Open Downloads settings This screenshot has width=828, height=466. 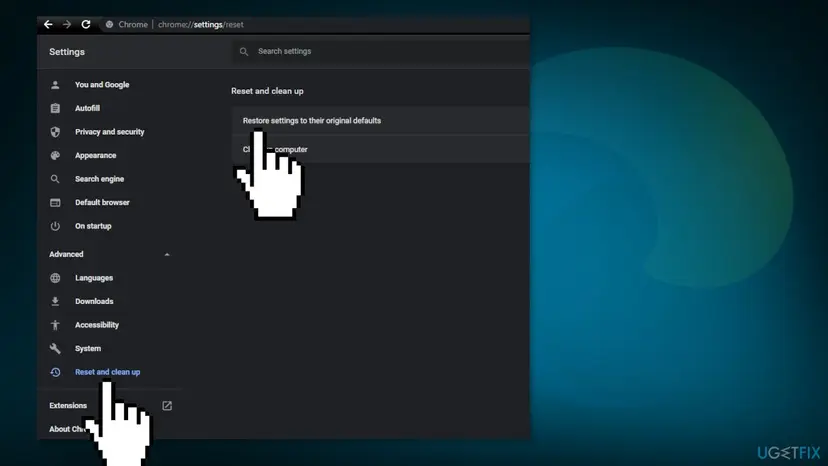[x=94, y=301]
